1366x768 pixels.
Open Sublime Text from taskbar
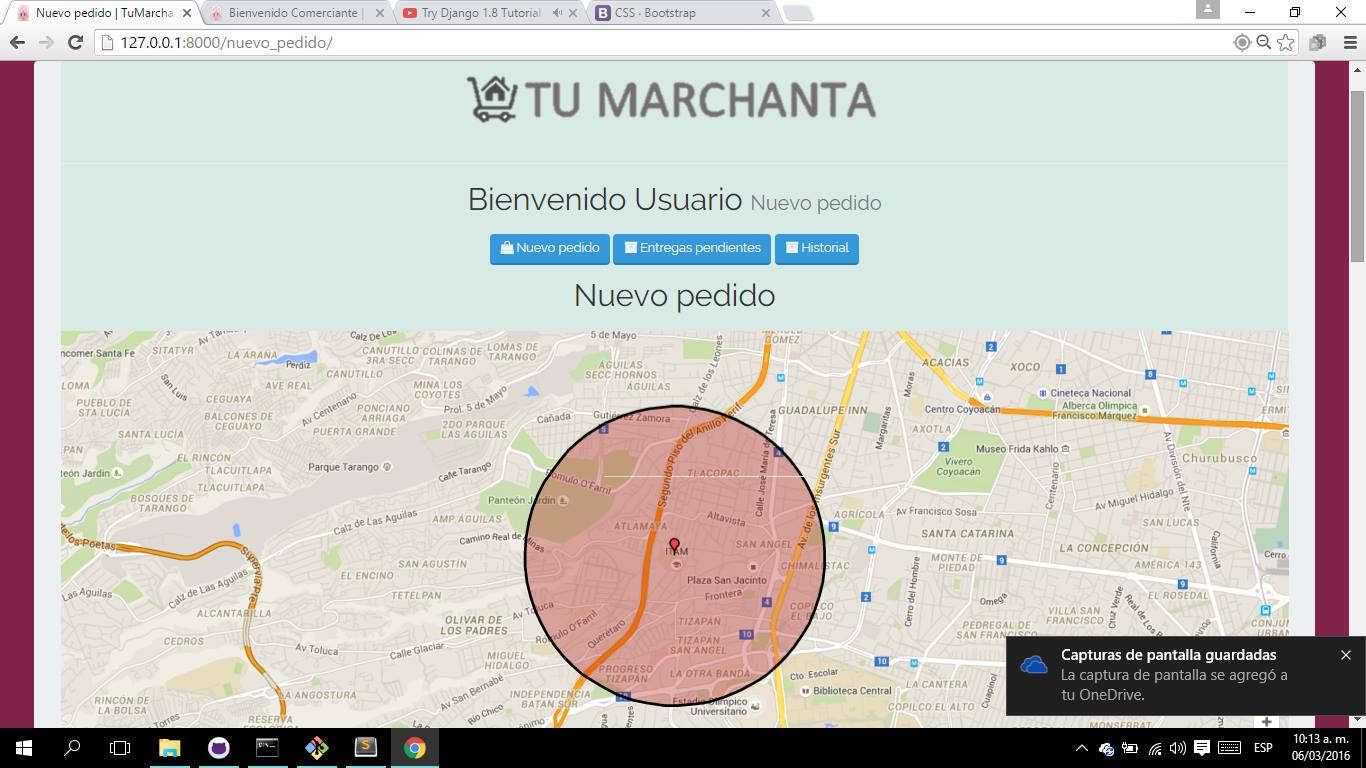coord(365,747)
